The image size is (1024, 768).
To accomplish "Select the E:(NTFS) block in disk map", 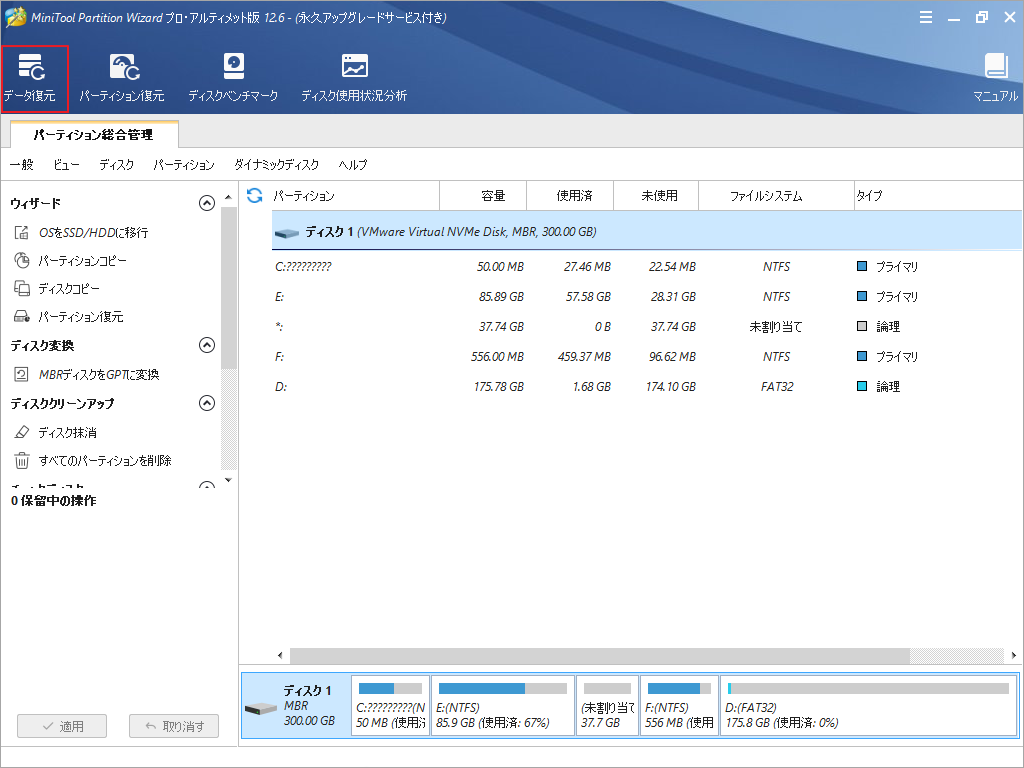I will [503, 705].
